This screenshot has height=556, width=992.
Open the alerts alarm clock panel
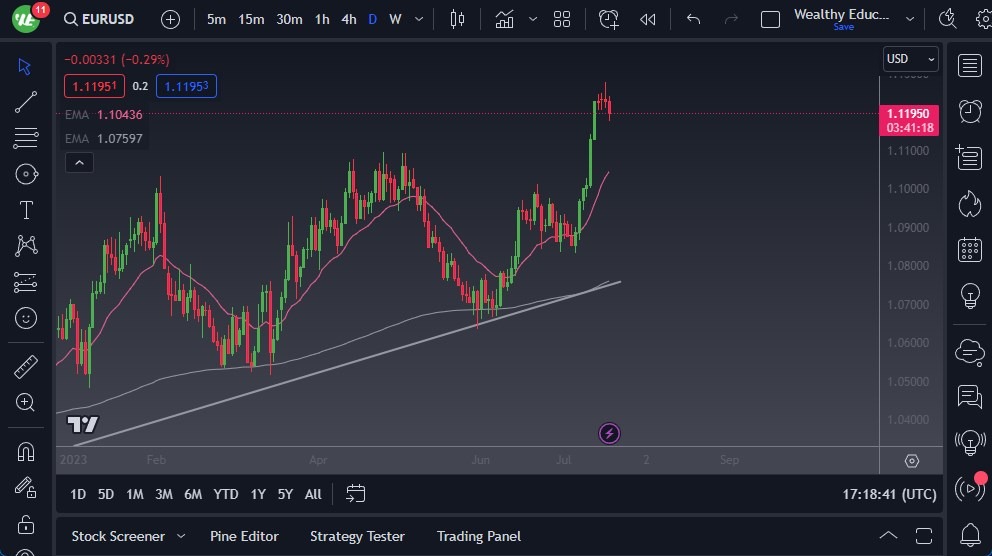pyautogui.click(x=969, y=111)
